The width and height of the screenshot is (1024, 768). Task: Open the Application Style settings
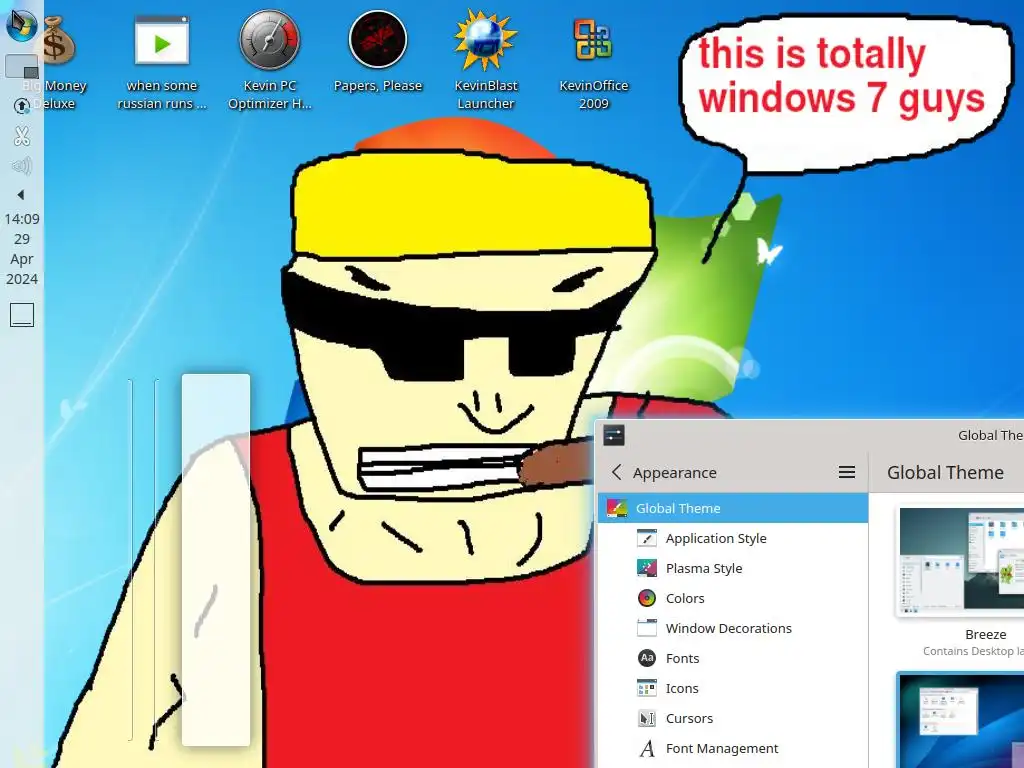pyautogui.click(x=733, y=538)
